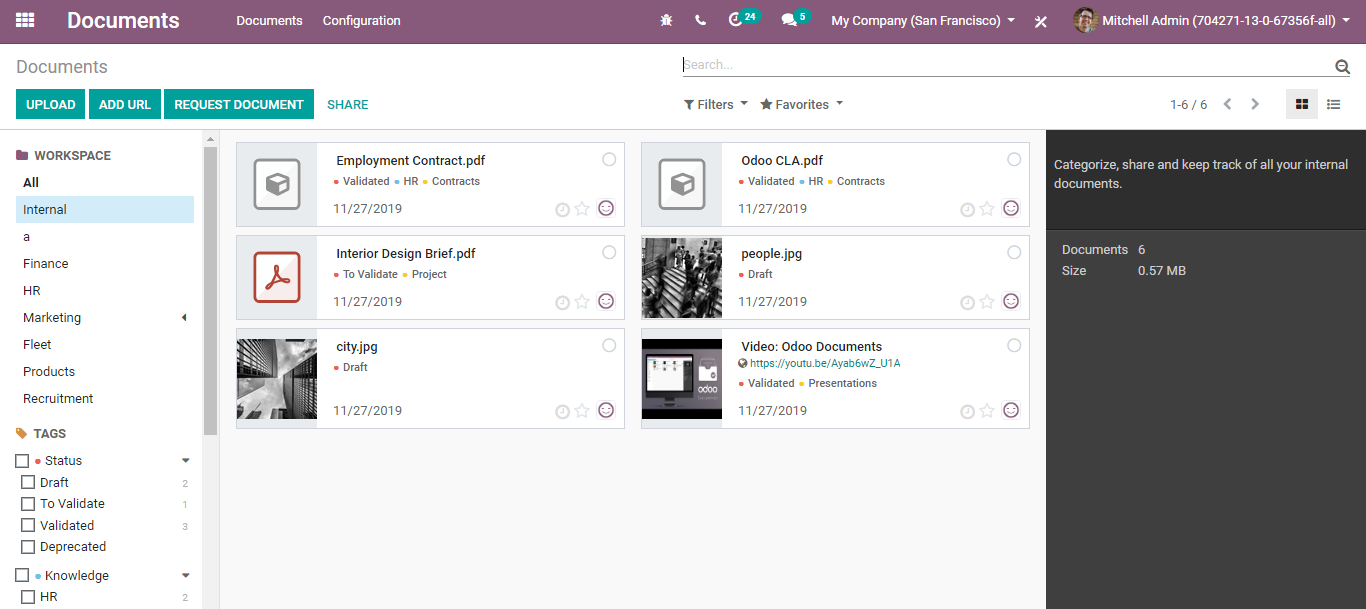
Task: Open the people.jpg thumbnail
Action: (x=682, y=278)
